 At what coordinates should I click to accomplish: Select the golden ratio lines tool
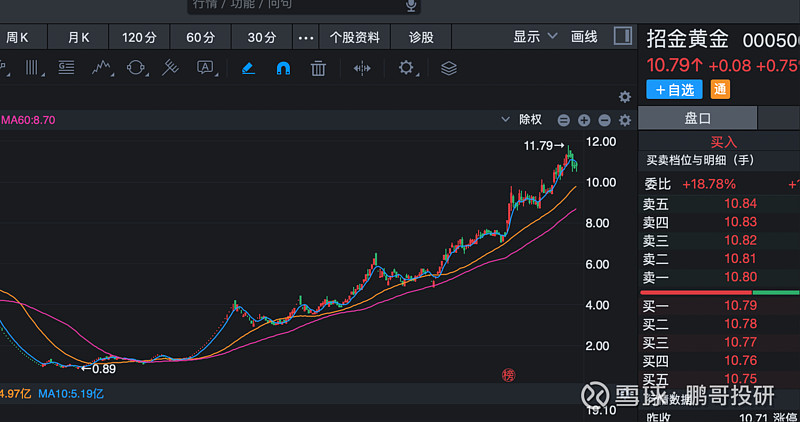tap(66, 68)
